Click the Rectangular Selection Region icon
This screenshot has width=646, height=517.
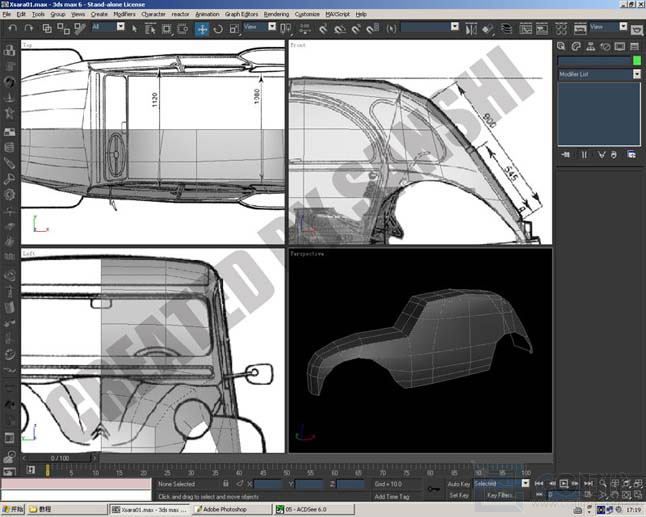point(166,28)
